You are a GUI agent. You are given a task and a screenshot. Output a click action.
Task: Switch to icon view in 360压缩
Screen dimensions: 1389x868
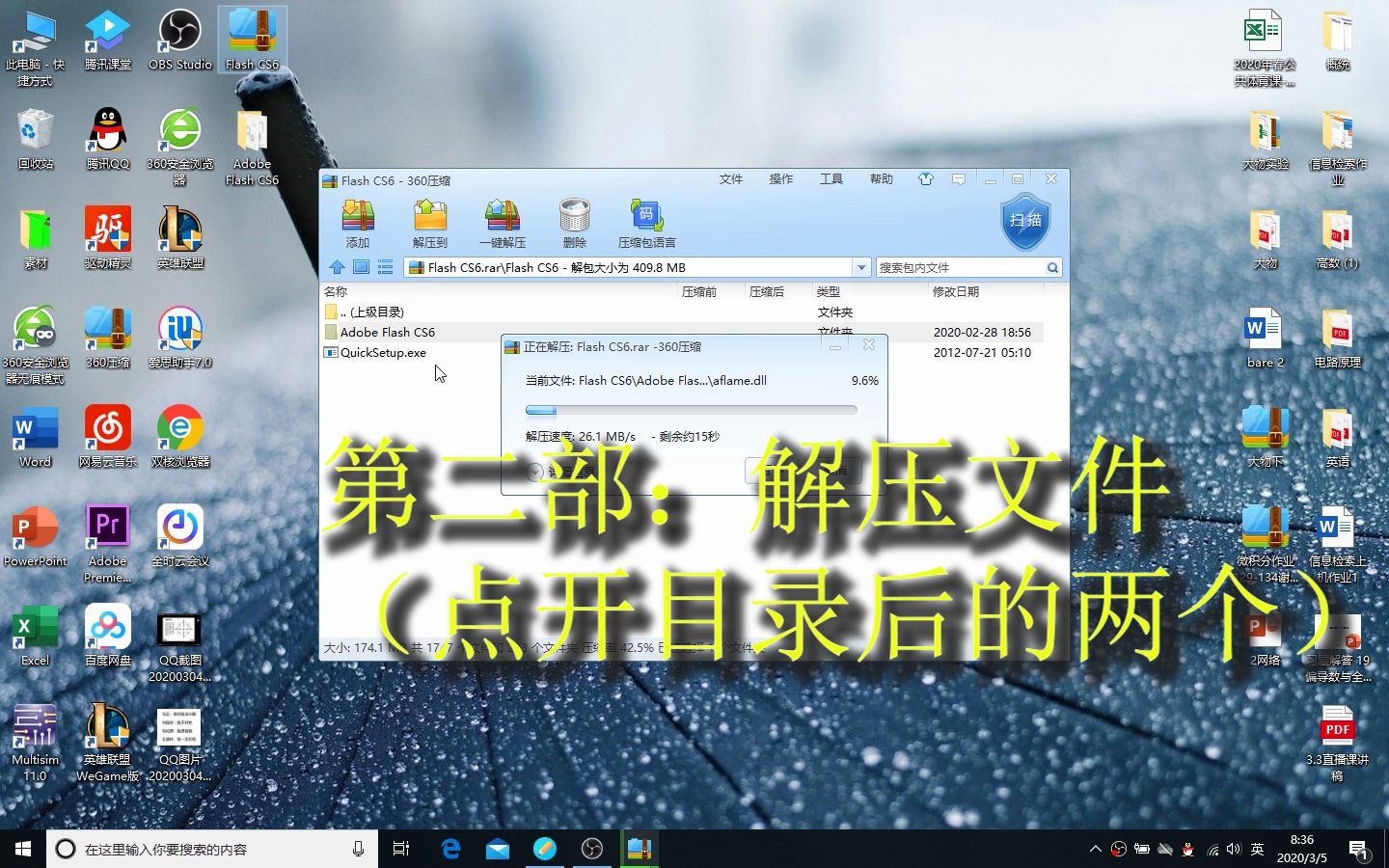361,267
